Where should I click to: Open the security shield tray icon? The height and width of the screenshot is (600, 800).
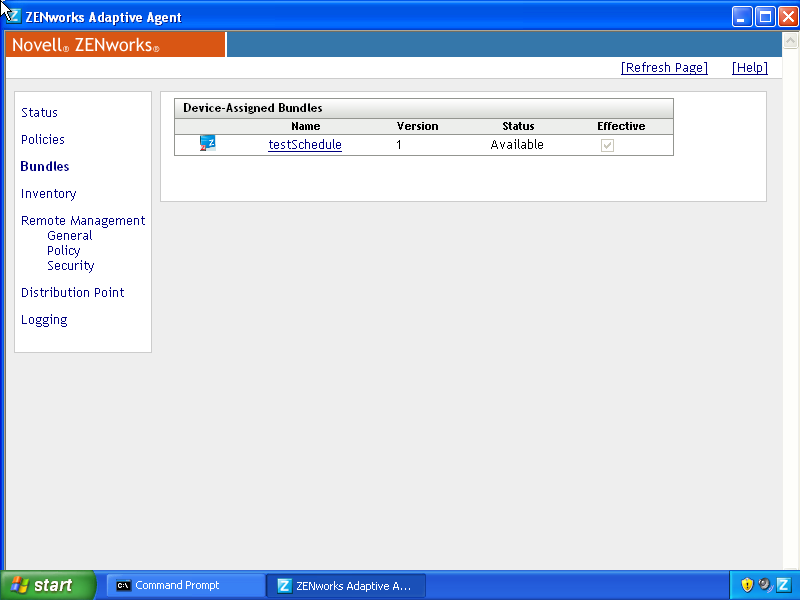tap(747, 585)
